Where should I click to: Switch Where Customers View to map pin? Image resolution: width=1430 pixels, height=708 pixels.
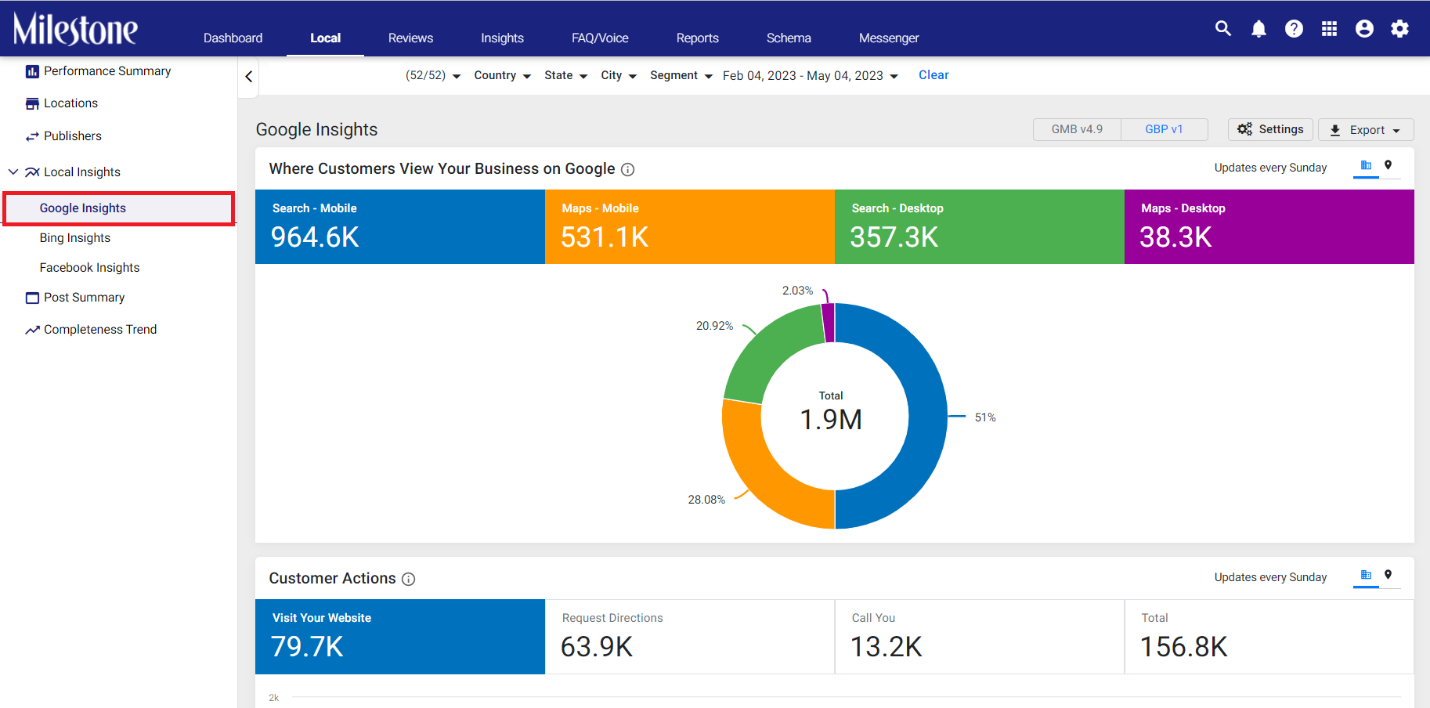[x=1388, y=166]
